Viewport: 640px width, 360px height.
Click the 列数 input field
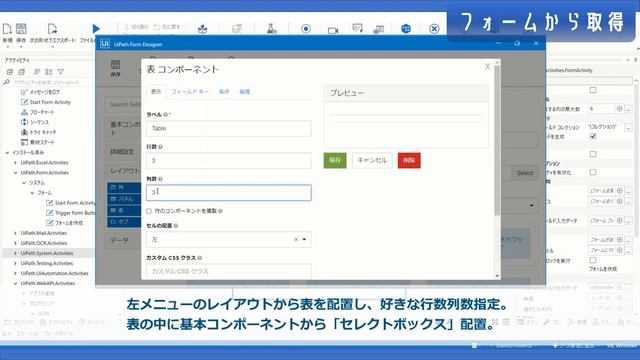tap(229, 192)
